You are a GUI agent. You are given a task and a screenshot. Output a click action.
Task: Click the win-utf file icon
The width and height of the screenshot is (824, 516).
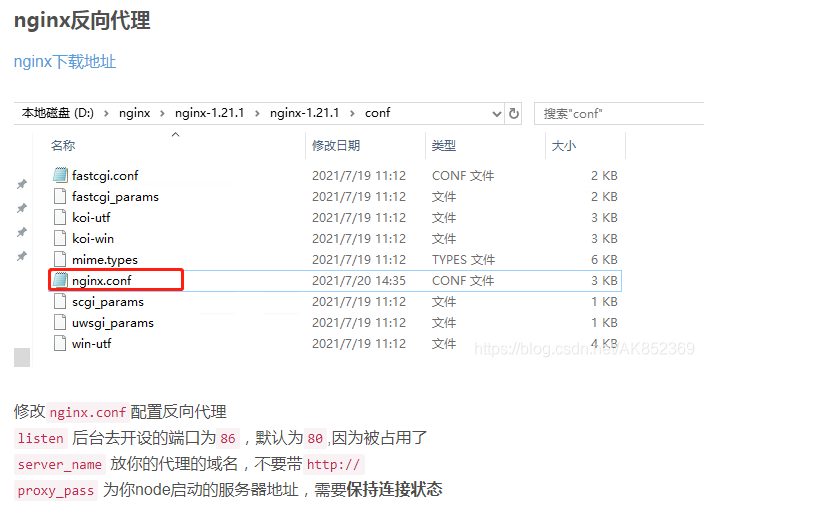pos(60,343)
